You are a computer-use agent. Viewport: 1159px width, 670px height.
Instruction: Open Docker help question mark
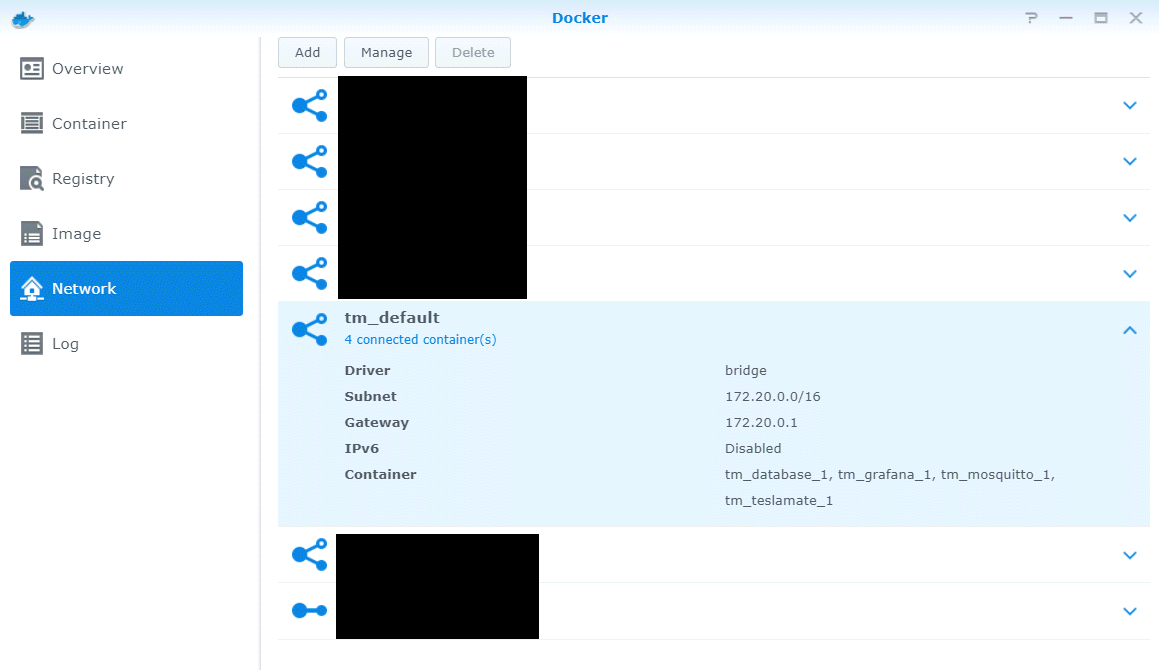click(x=1031, y=18)
